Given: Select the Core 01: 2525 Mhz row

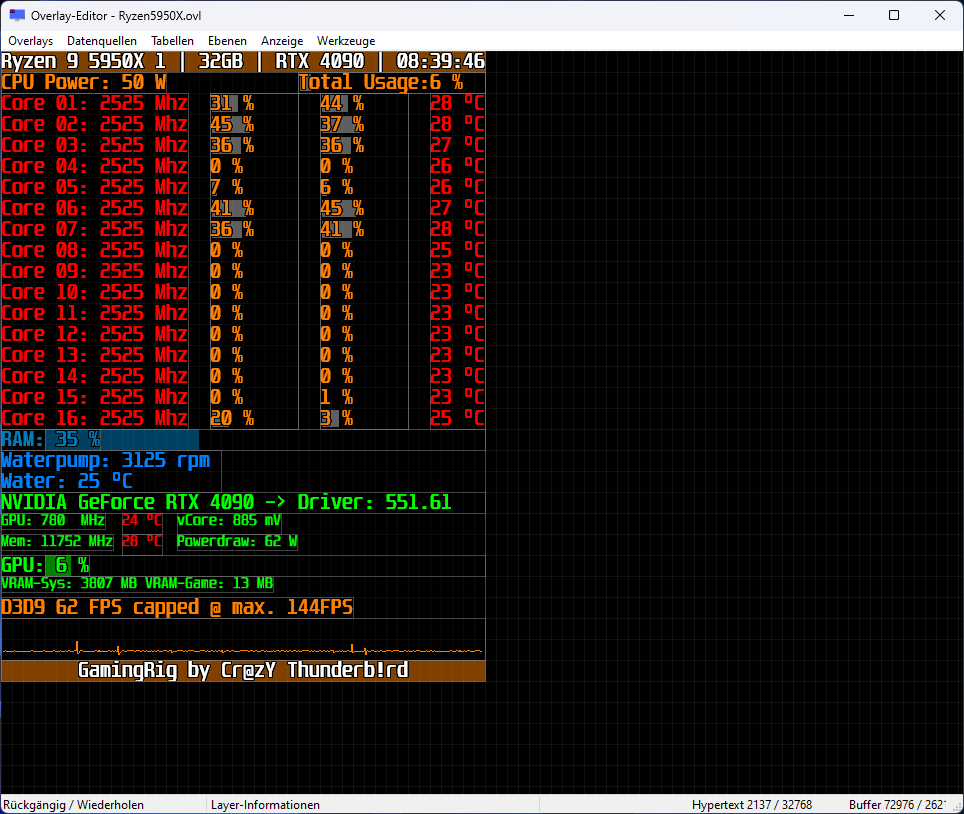Looking at the screenshot, I should [95, 103].
